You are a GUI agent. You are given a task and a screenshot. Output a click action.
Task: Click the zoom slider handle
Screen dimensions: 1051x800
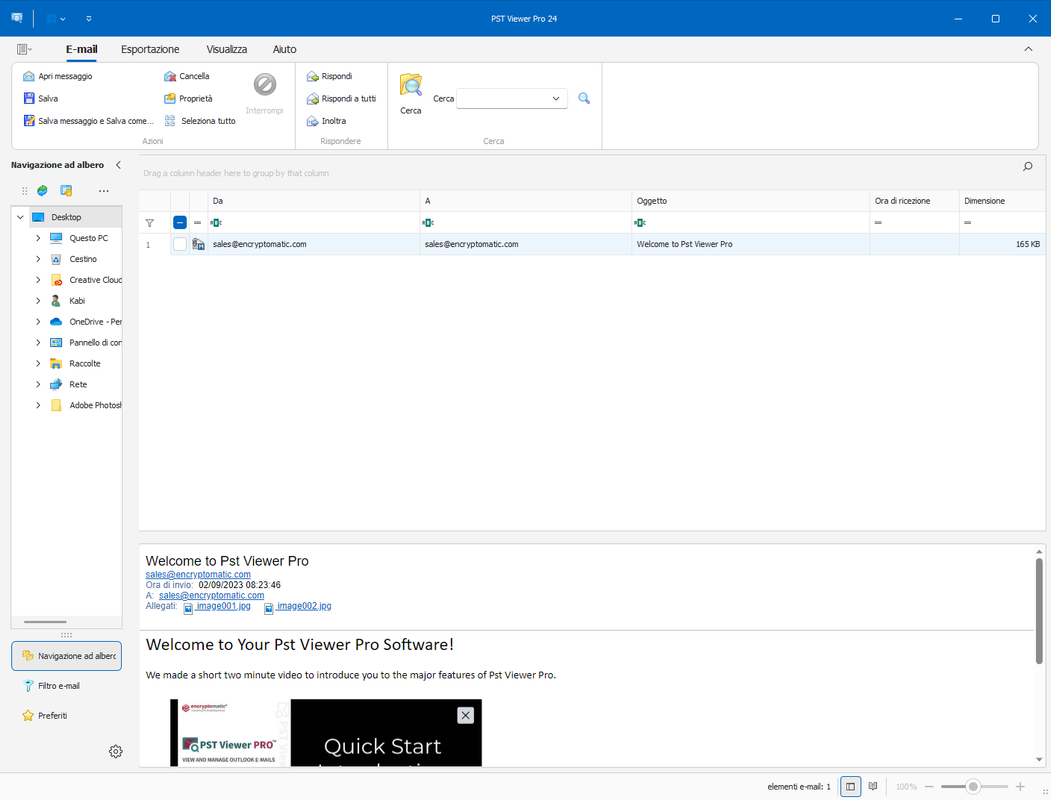(973, 787)
